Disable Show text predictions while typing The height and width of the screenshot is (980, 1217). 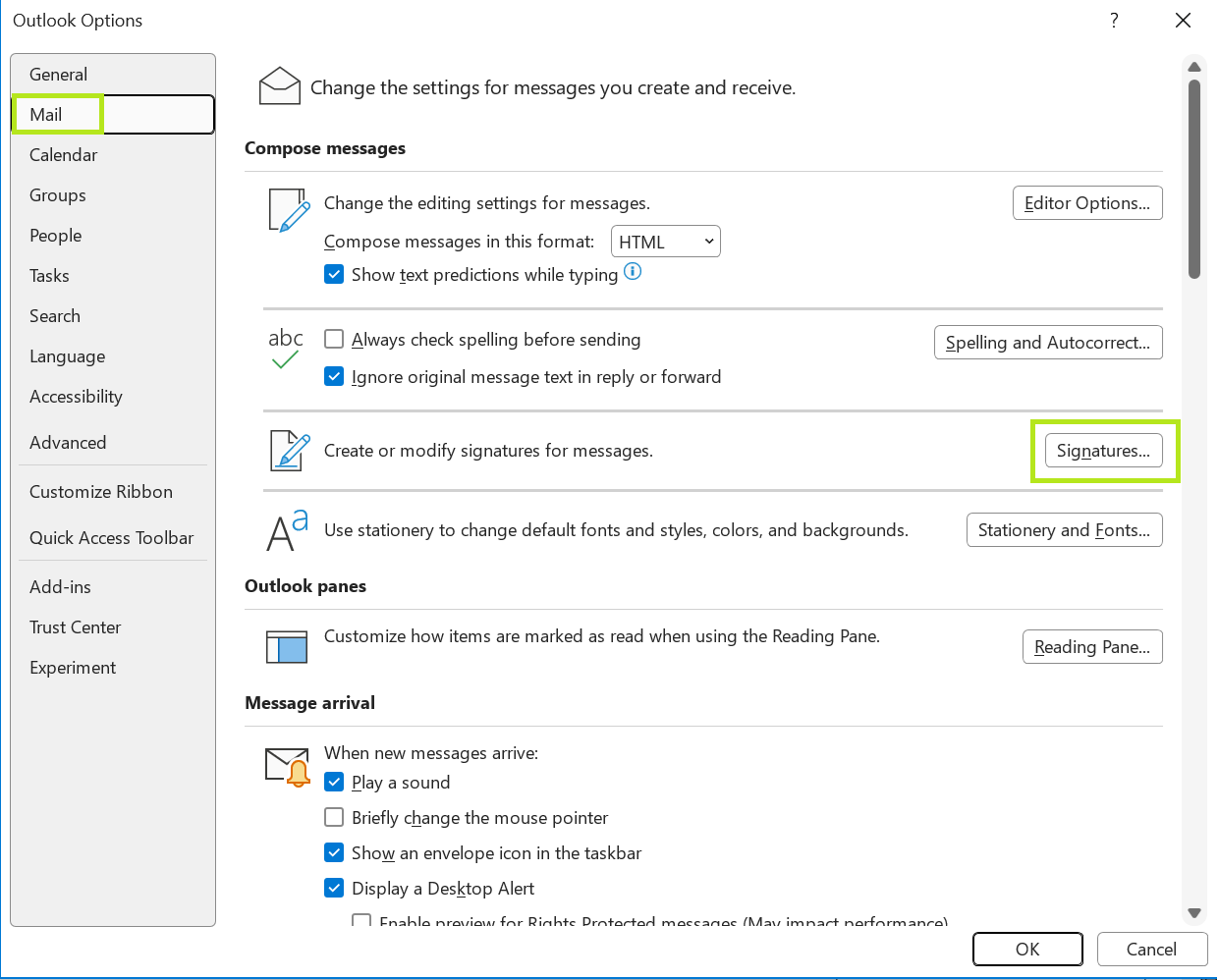click(334, 275)
